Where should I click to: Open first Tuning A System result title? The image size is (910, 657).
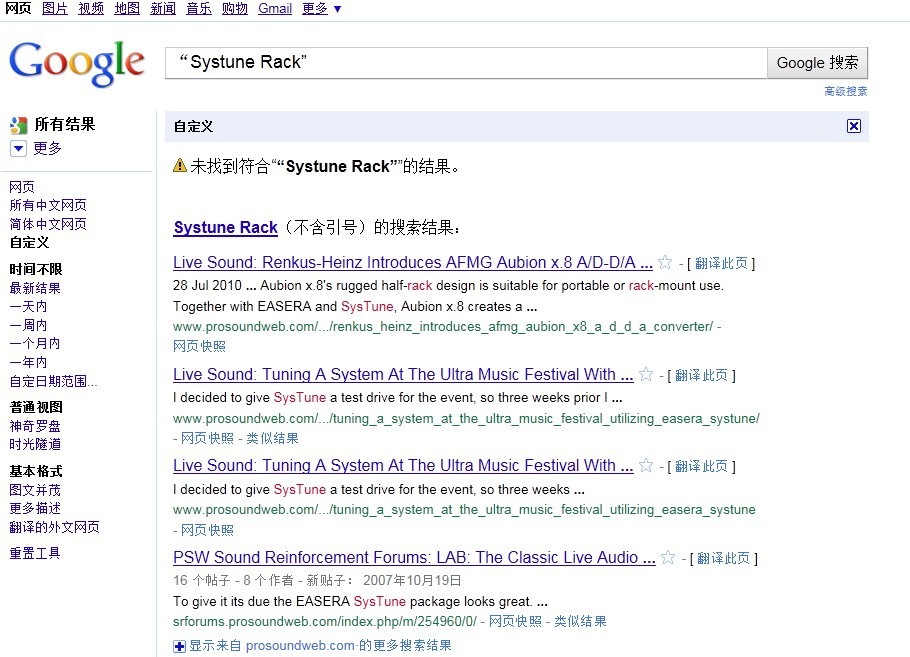click(403, 375)
